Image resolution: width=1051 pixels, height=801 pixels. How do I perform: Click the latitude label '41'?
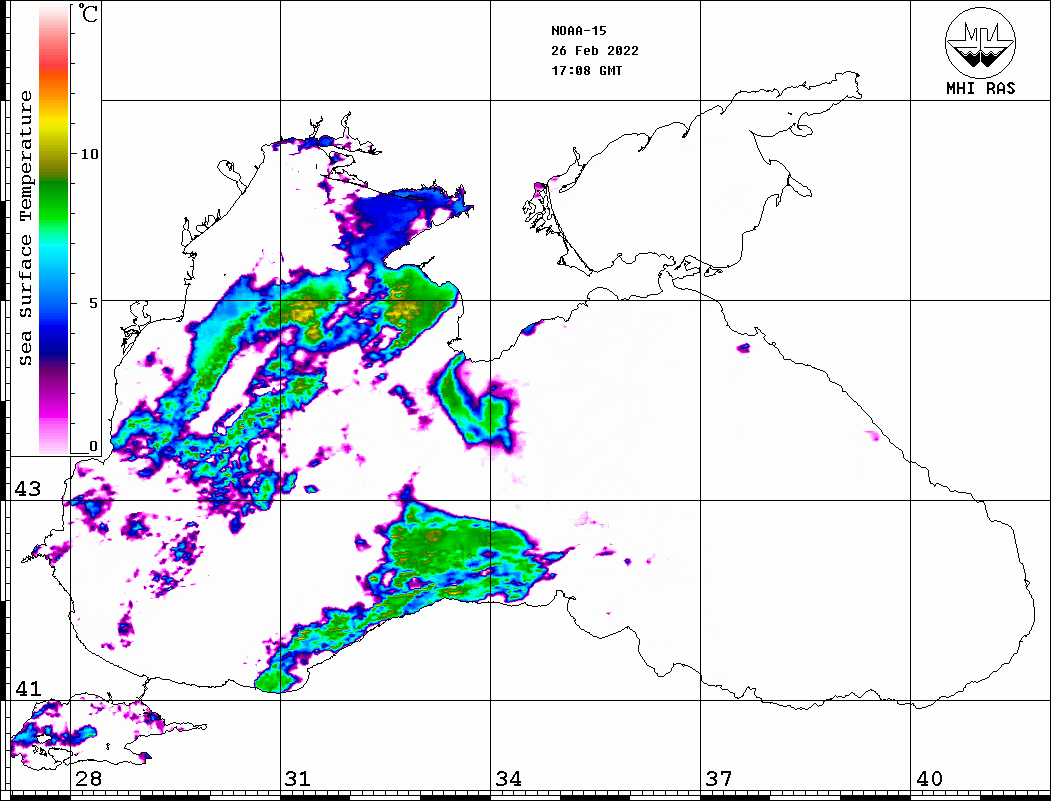click(27, 688)
